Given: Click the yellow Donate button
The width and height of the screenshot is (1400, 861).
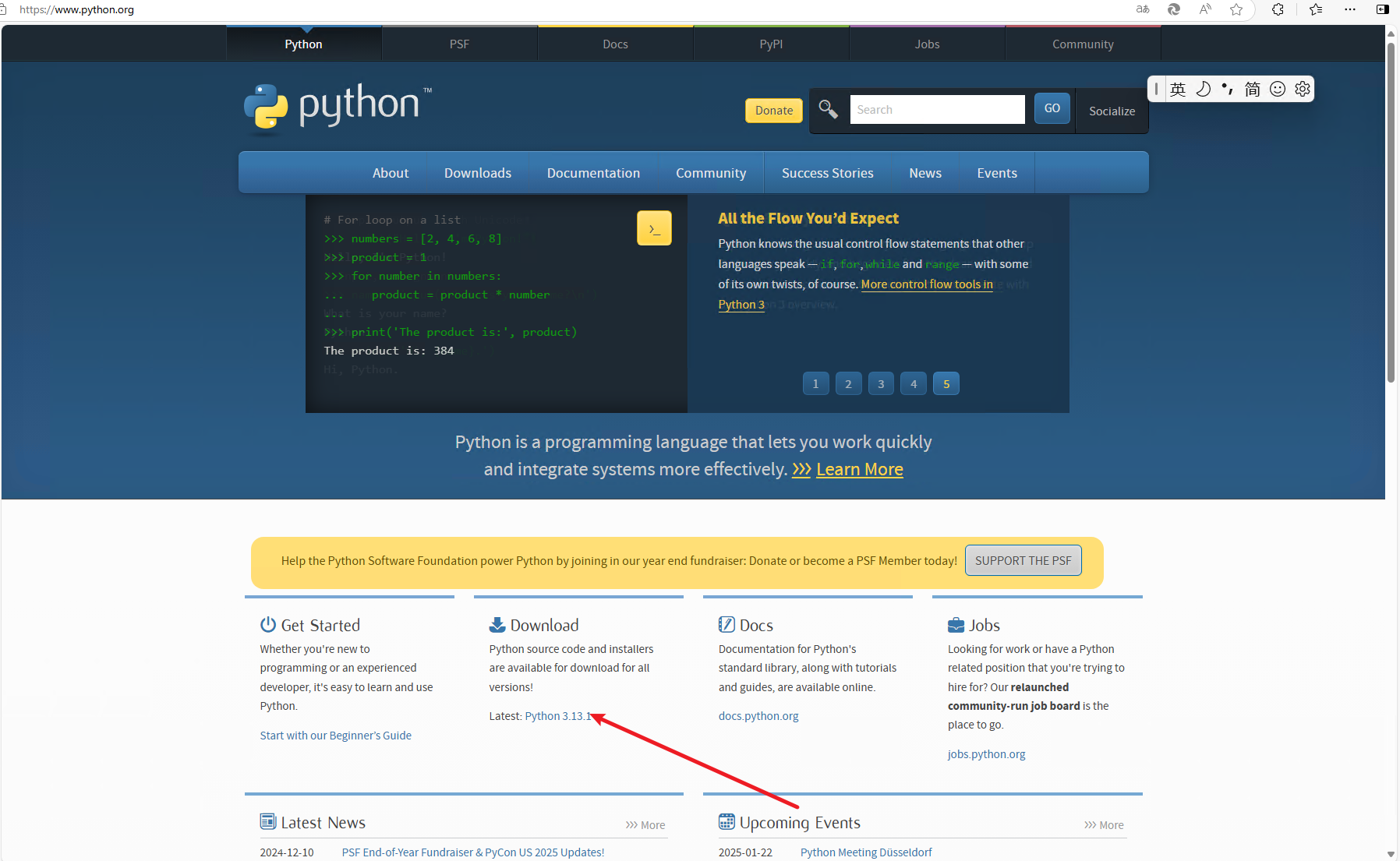Looking at the screenshot, I should [774, 111].
